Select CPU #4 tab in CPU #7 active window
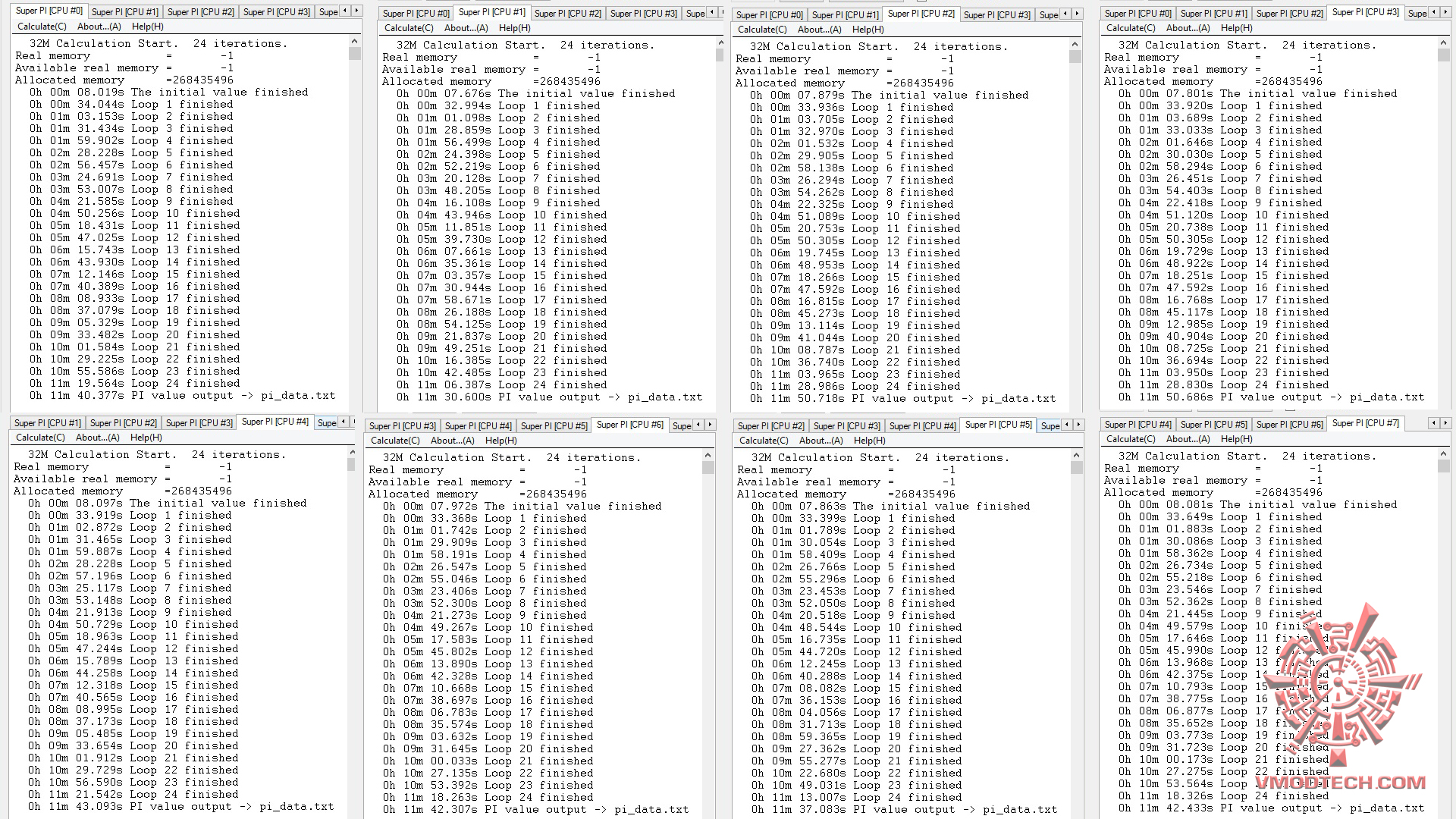 (1137, 425)
